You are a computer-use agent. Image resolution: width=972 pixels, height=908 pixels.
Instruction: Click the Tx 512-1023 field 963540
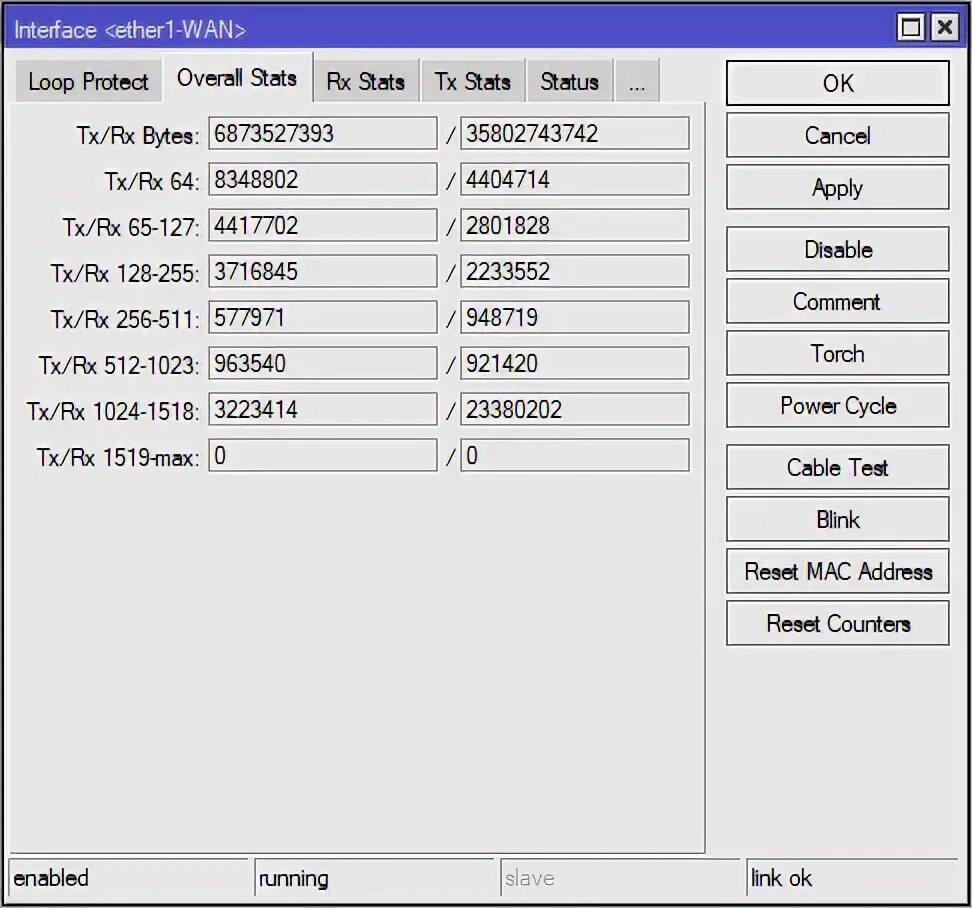pyautogui.click(x=323, y=363)
